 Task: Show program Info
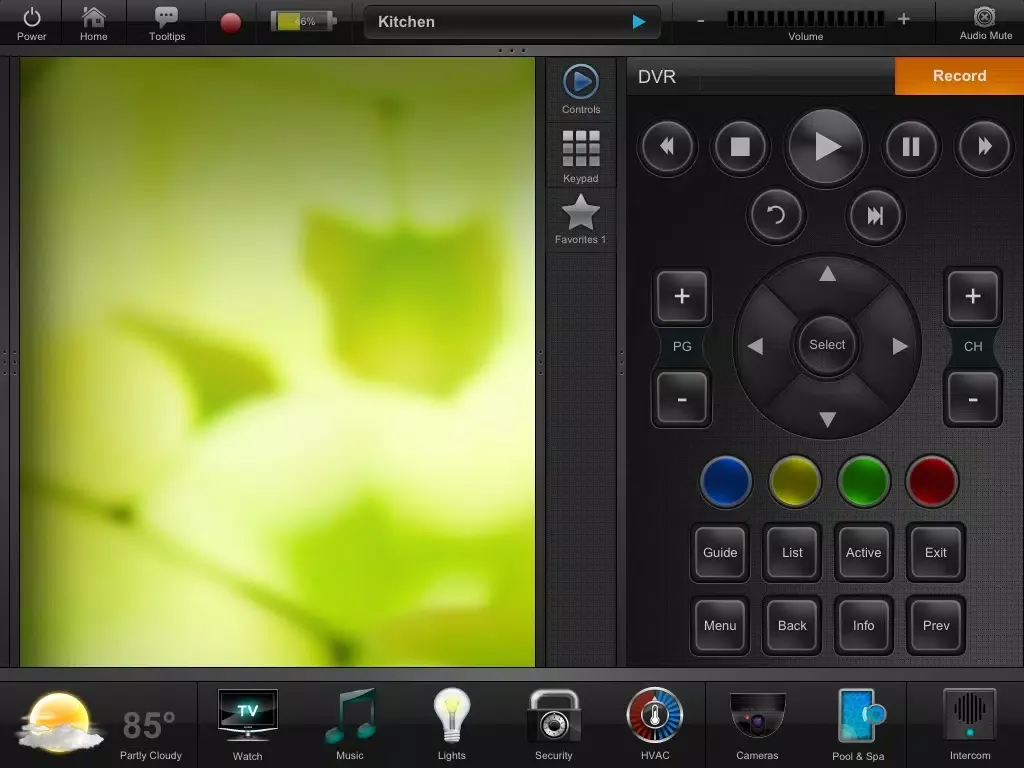tap(863, 626)
